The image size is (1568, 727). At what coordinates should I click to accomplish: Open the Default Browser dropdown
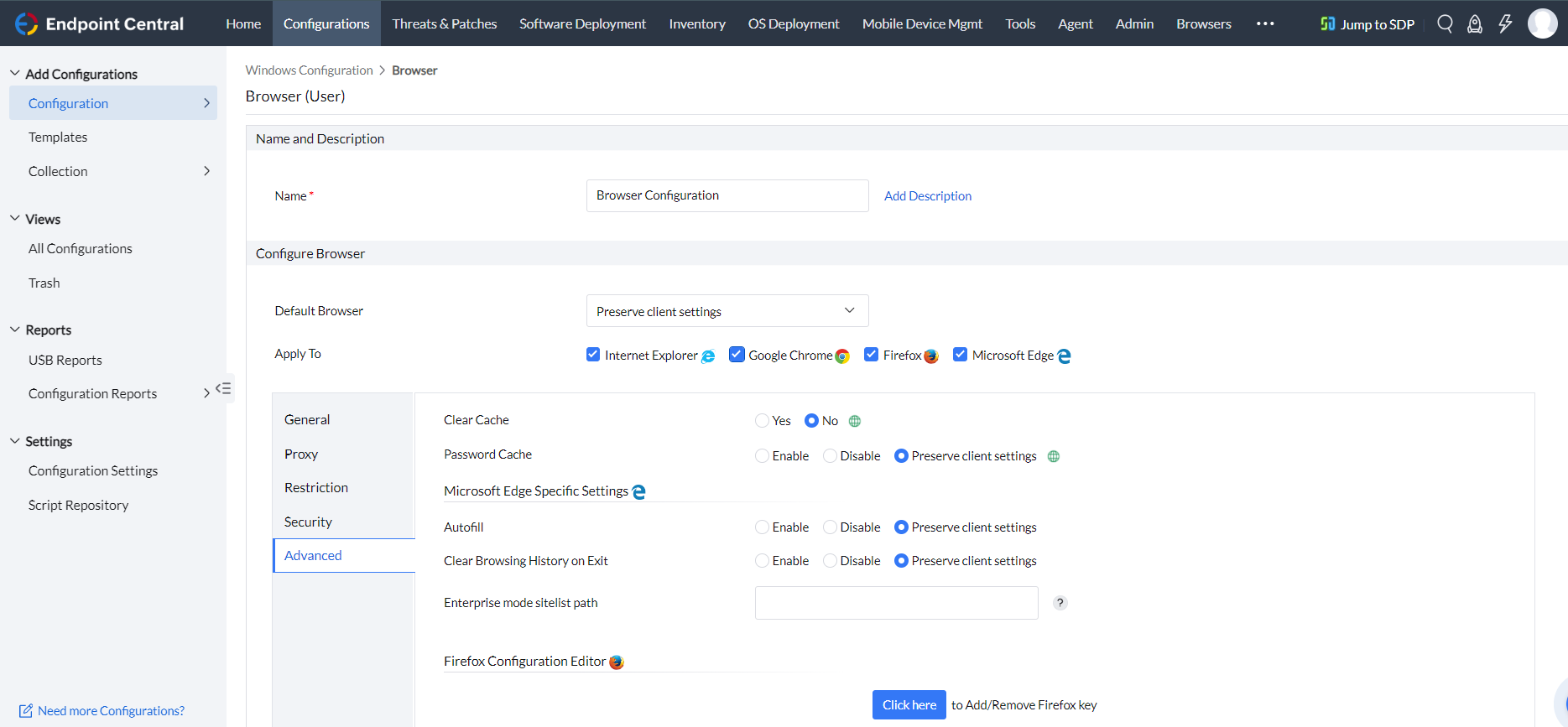[x=727, y=311]
